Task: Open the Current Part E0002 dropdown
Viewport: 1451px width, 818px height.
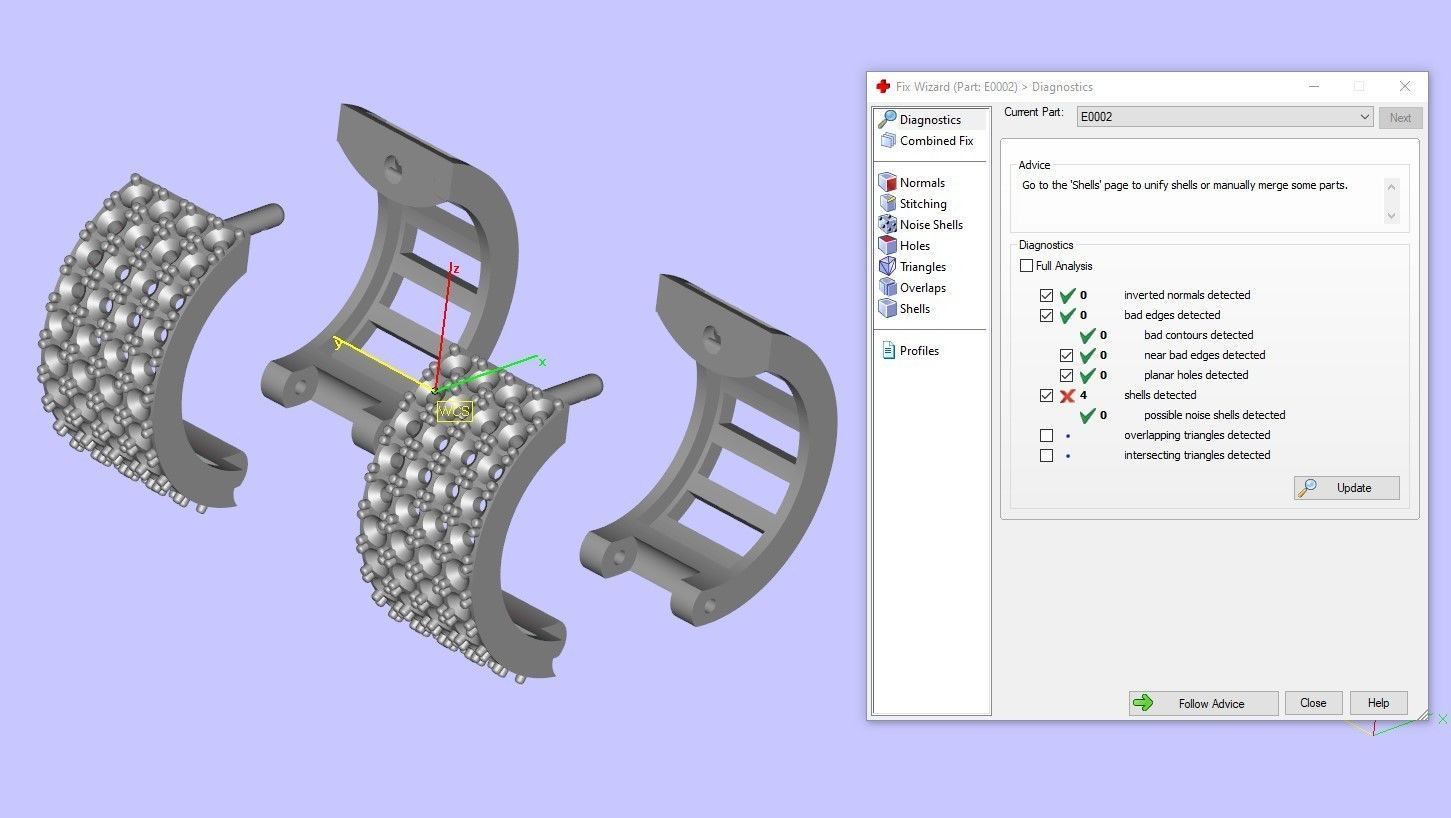Action: tap(1224, 117)
